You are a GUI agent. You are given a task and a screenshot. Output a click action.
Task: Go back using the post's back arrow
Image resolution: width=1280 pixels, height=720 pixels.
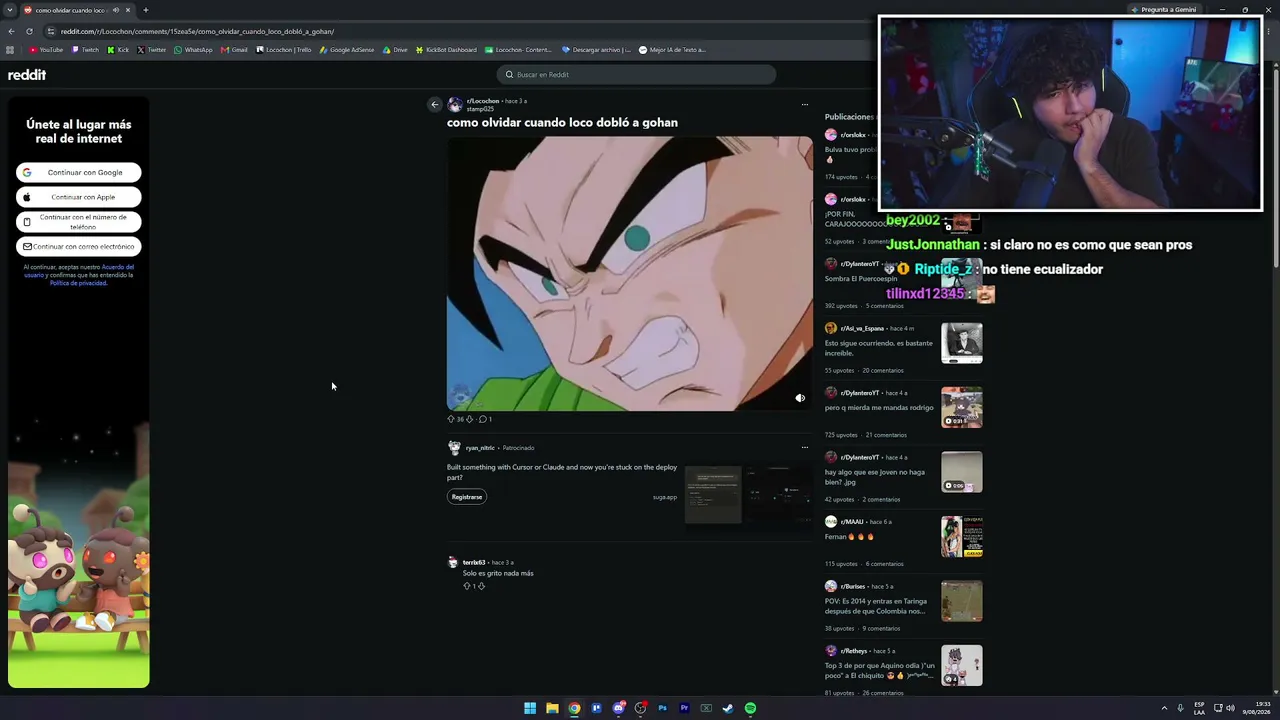(434, 104)
